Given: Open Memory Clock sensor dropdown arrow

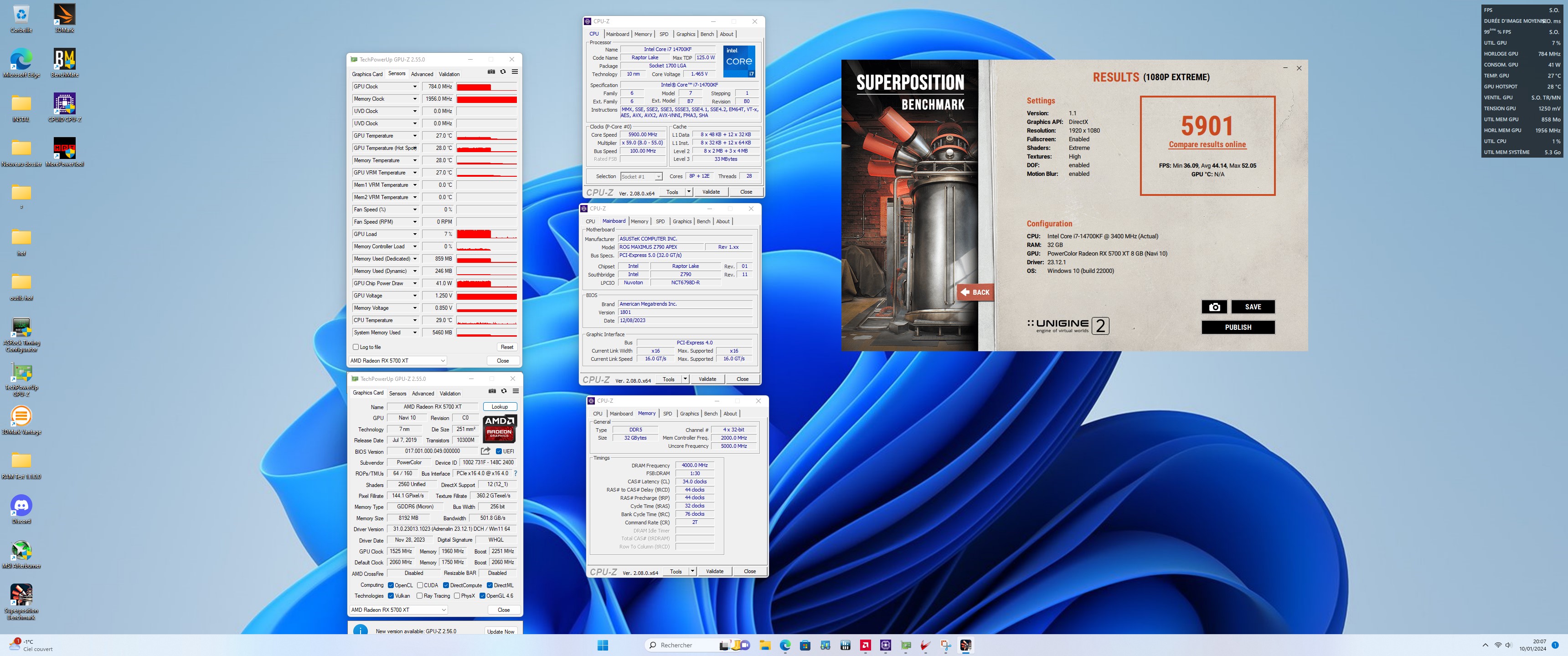Looking at the screenshot, I should (x=415, y=98).
